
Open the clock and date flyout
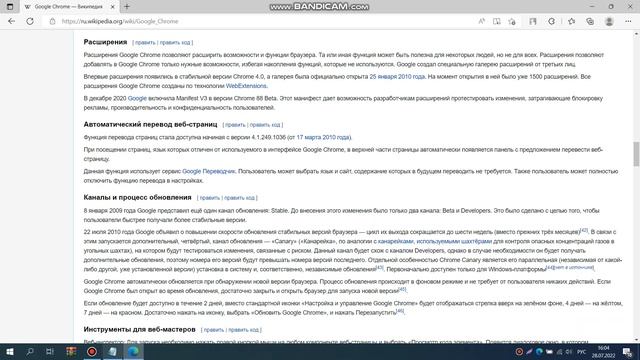click(x=604, y=352)
